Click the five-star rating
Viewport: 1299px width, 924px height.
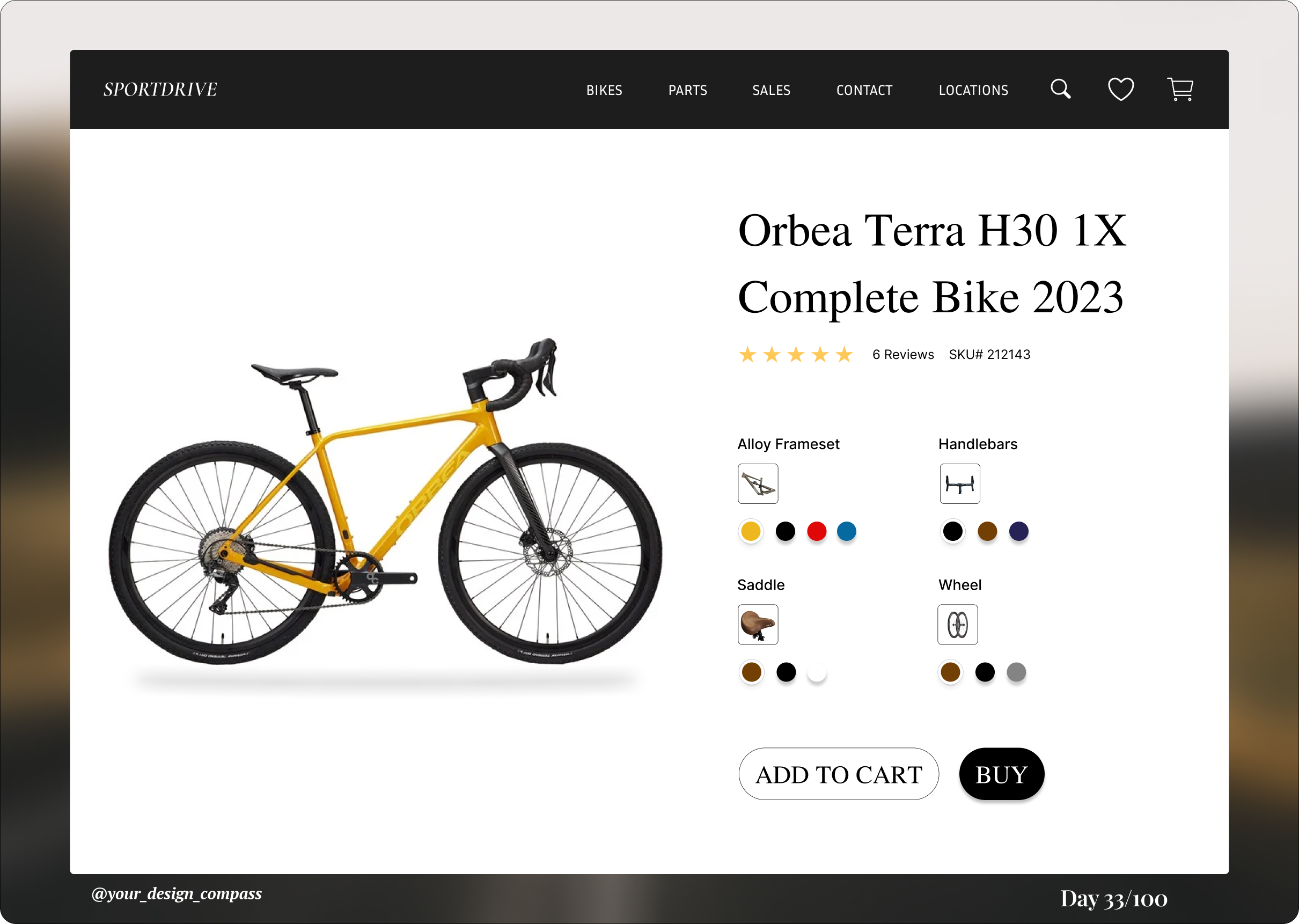click(x=796, y=355)
